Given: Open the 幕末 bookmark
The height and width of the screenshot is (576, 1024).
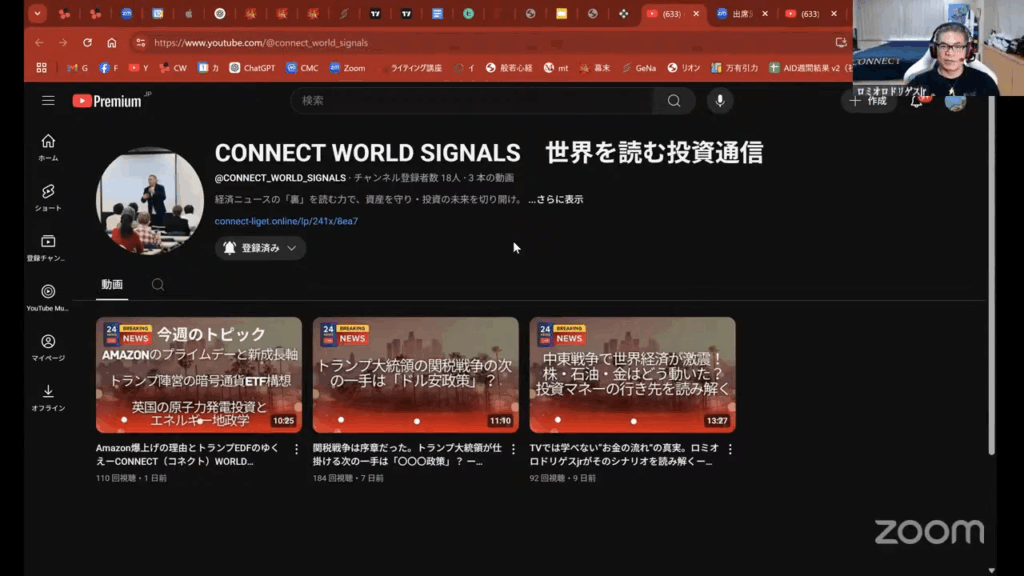Looking at the screenshot, I should point(594,68).
